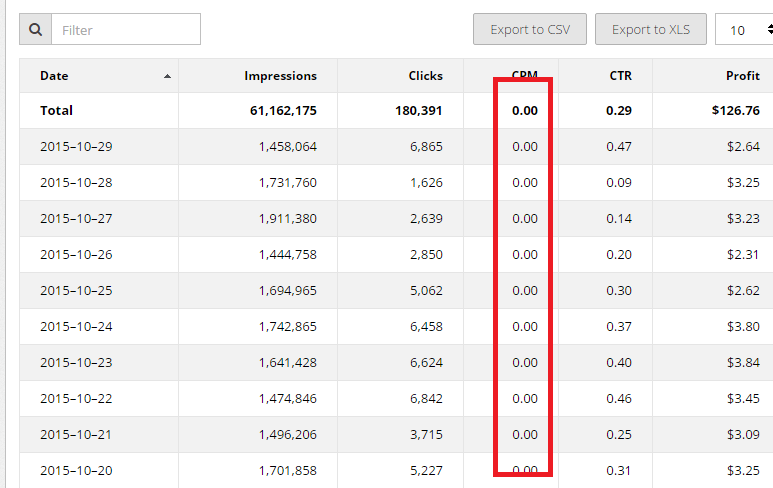The height and width of the screenshot is (488, 773).
Task: Click the Date column header label
Action: 54,76
